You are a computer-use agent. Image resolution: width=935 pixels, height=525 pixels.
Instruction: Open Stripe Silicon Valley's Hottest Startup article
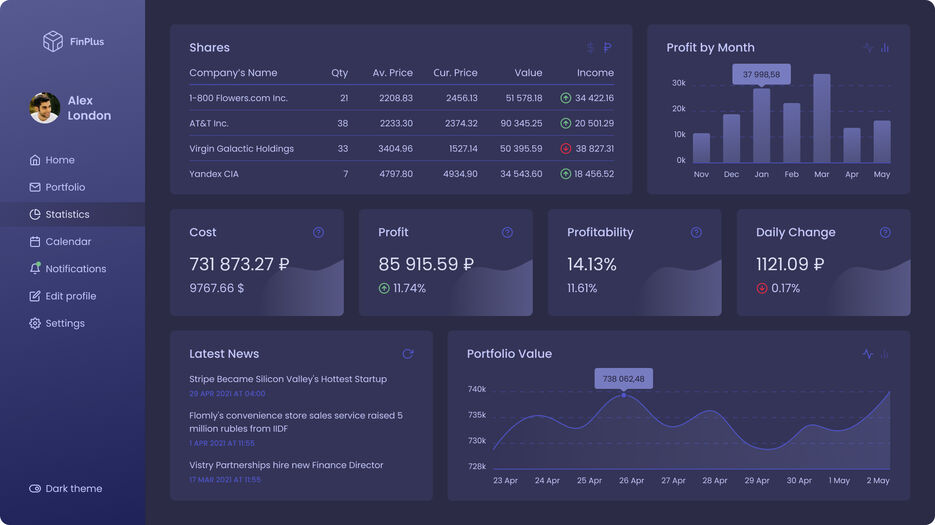pos(288,379)
